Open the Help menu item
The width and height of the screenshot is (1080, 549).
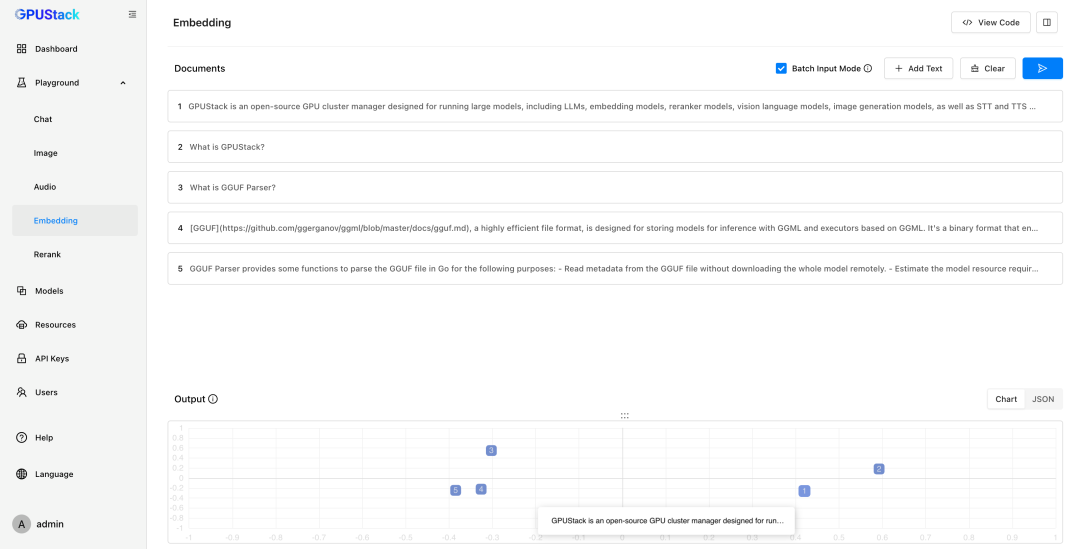pos(44,437)
